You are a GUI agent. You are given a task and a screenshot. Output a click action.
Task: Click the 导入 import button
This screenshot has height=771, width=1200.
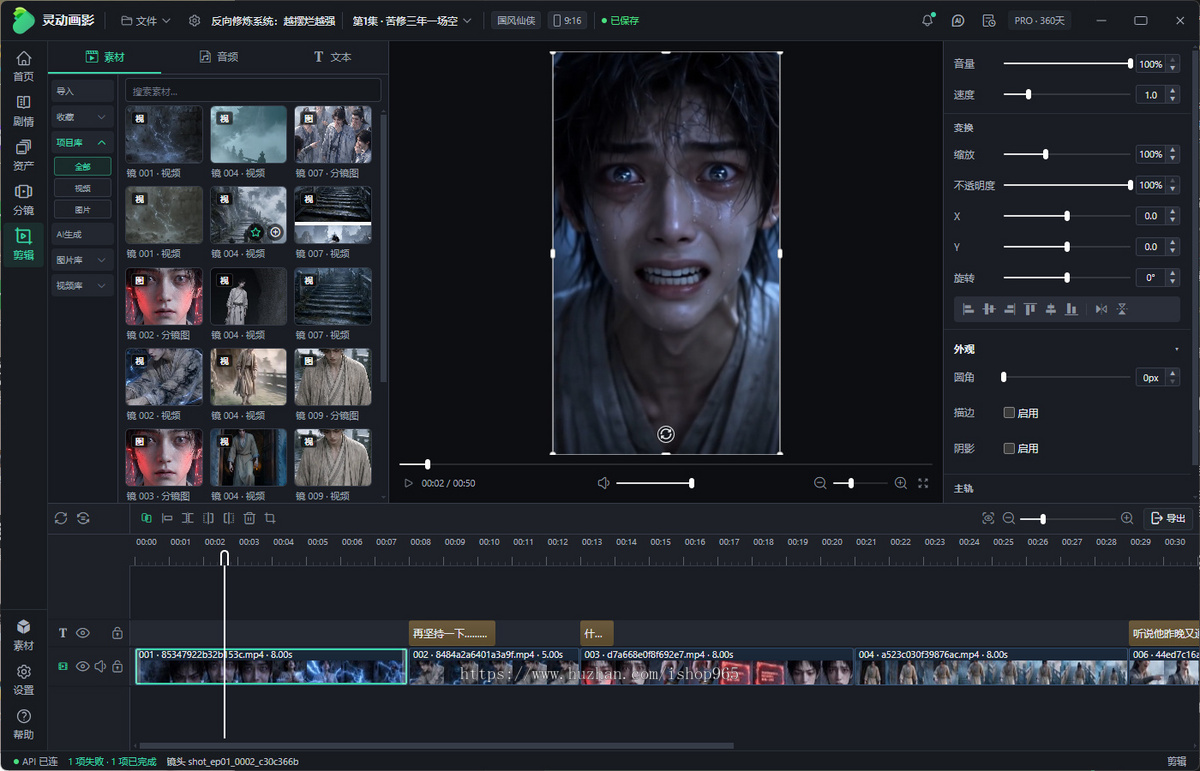(x=83, y=91)
